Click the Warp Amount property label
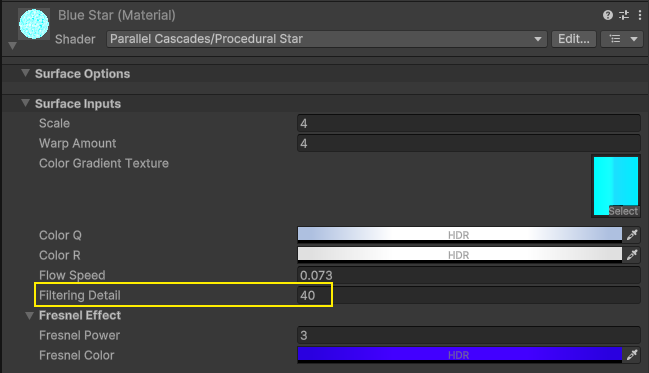The width and height of the screenshot is (649, 373). click(77, 143)
